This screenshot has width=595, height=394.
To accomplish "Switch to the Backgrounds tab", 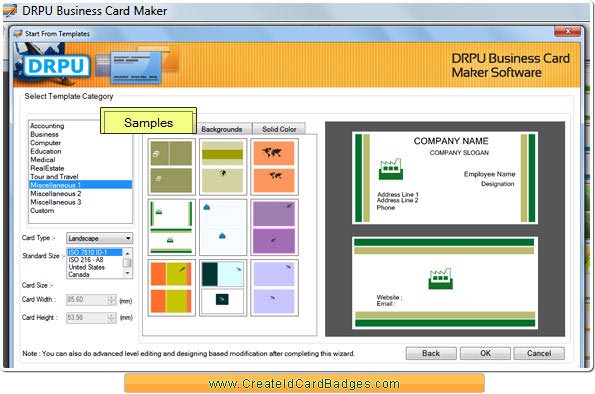I will click(x=222, y=129).
